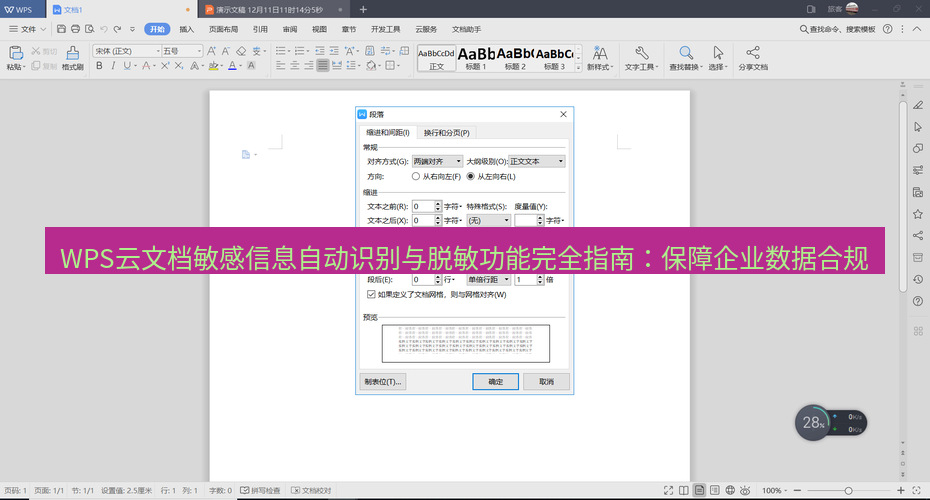930x500 pixels.
Task: Center align text in the ribbon
Action: [x=295, y=66]
